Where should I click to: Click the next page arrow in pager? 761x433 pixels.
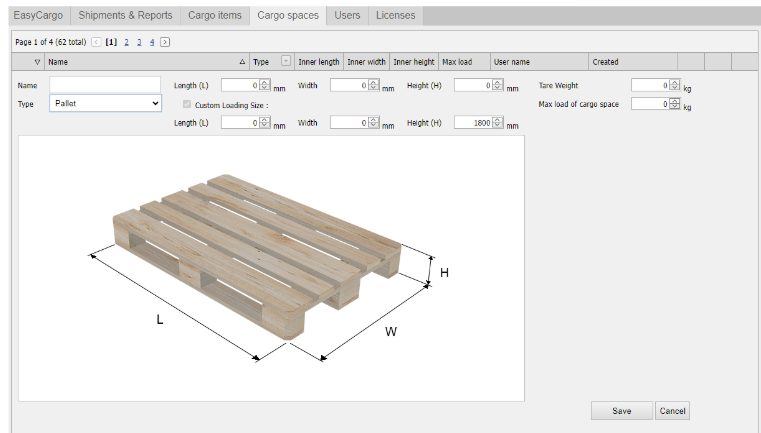(165, 42)
